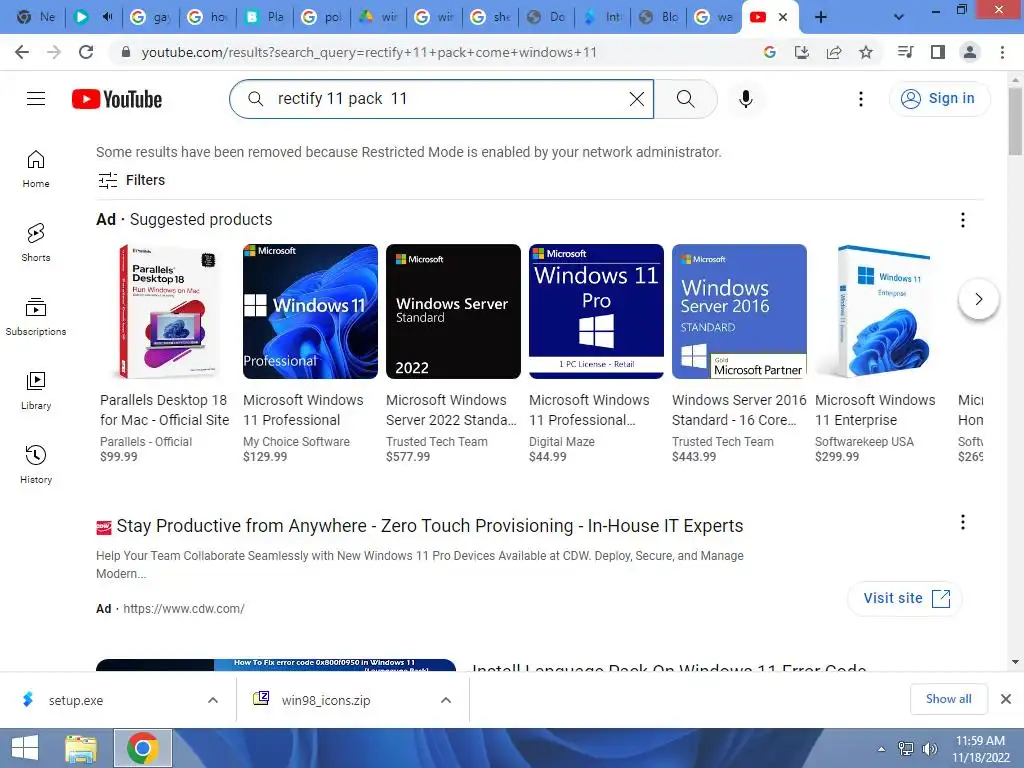This screenshot has height=768, width=1024.
Task: Click page vertical scrollbar thumb
Action: (x=1015, y=122)
